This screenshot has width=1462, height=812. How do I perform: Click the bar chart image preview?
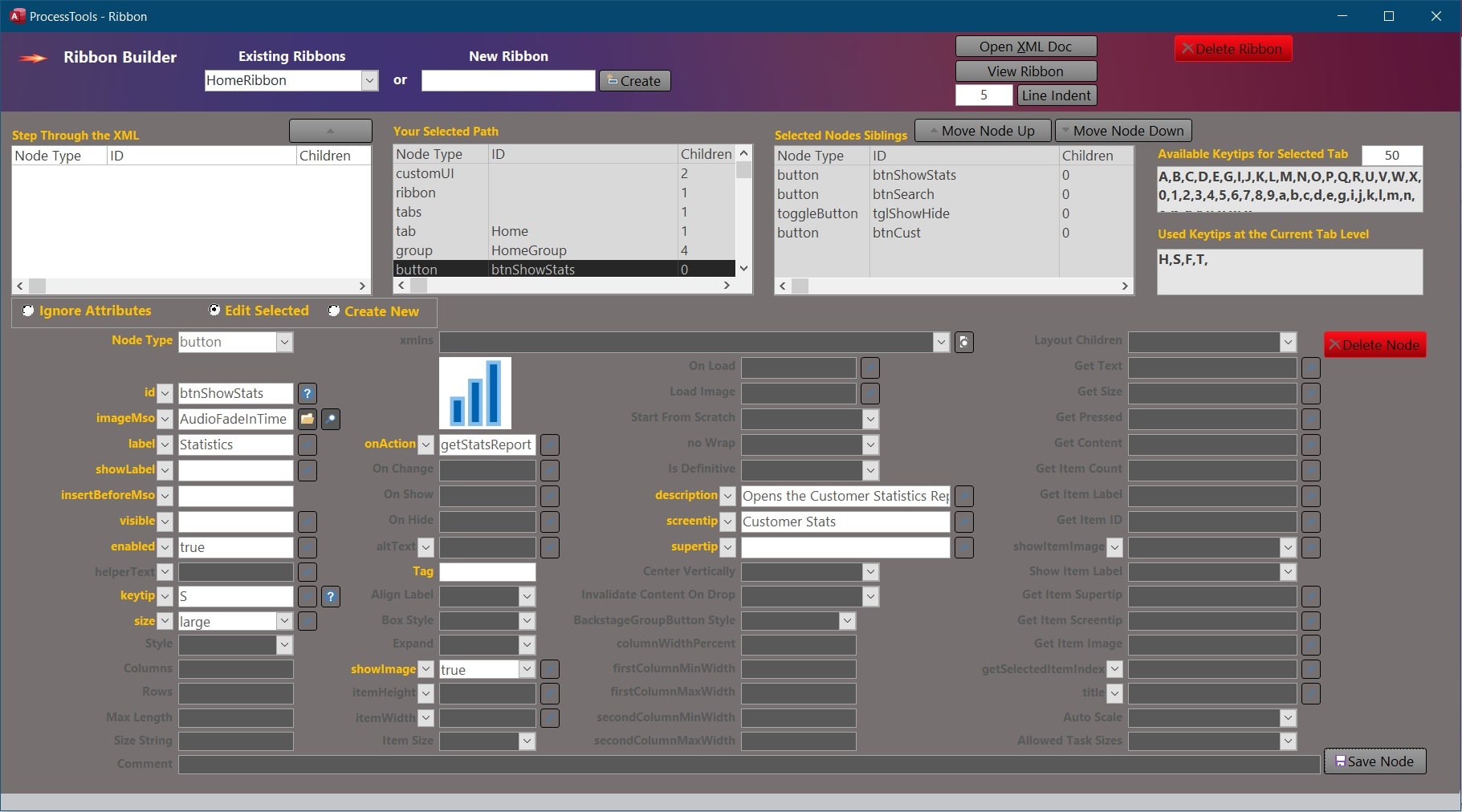[x=475, y=393]
